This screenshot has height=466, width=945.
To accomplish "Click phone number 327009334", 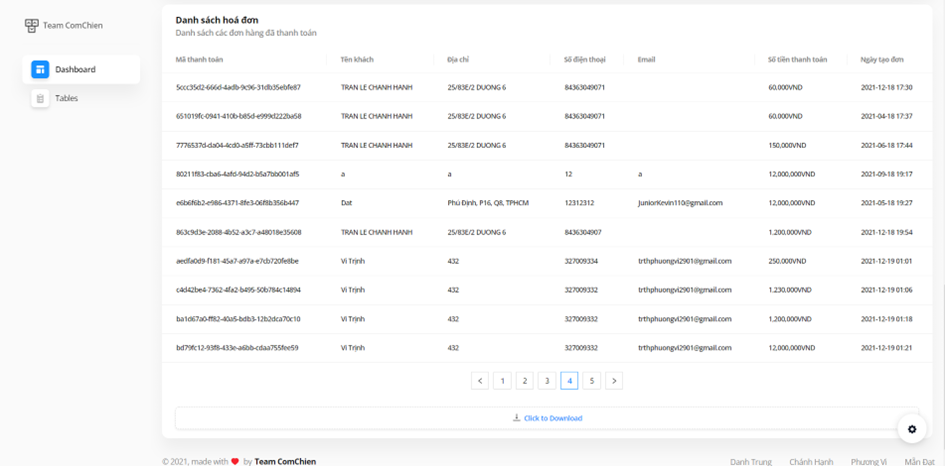I will pyautogui.click(x=581, y=261).
